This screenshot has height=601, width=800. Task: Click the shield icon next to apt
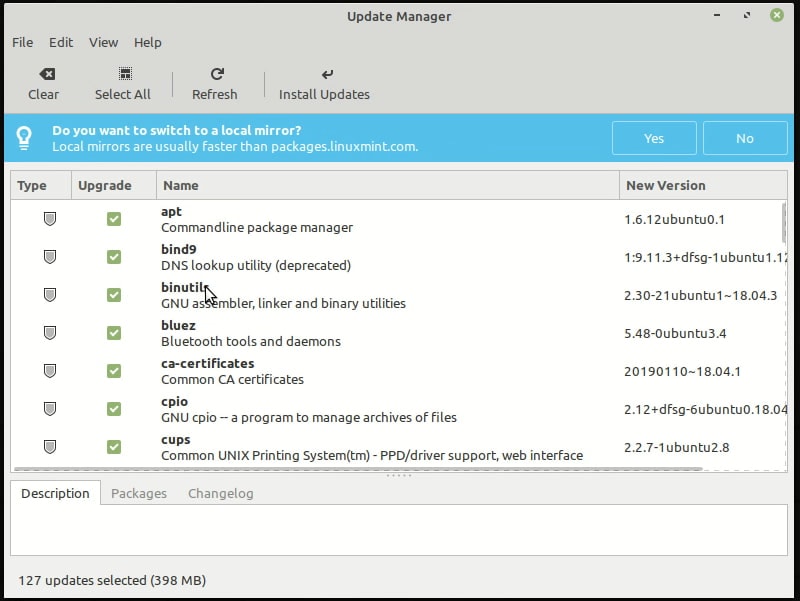[49, 218]
